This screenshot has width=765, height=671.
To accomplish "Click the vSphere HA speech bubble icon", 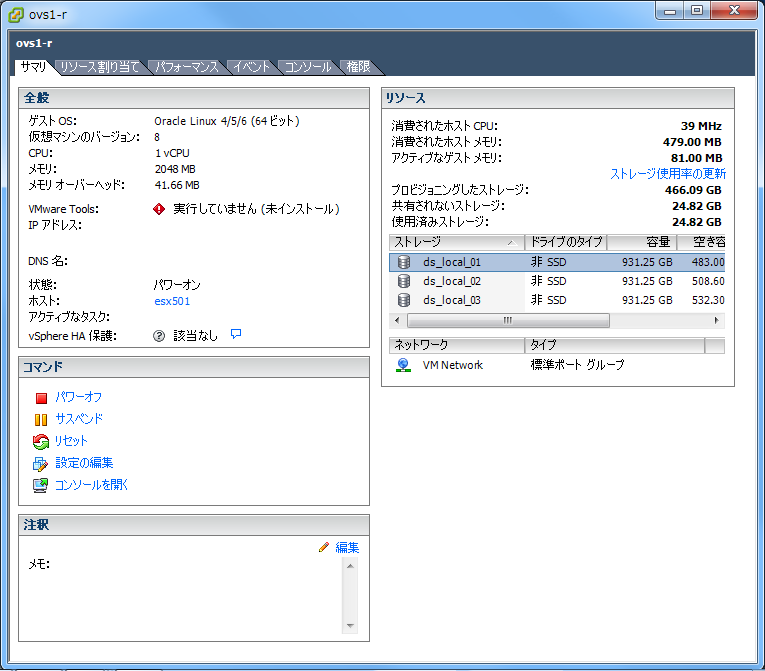I will coord(236,334).
